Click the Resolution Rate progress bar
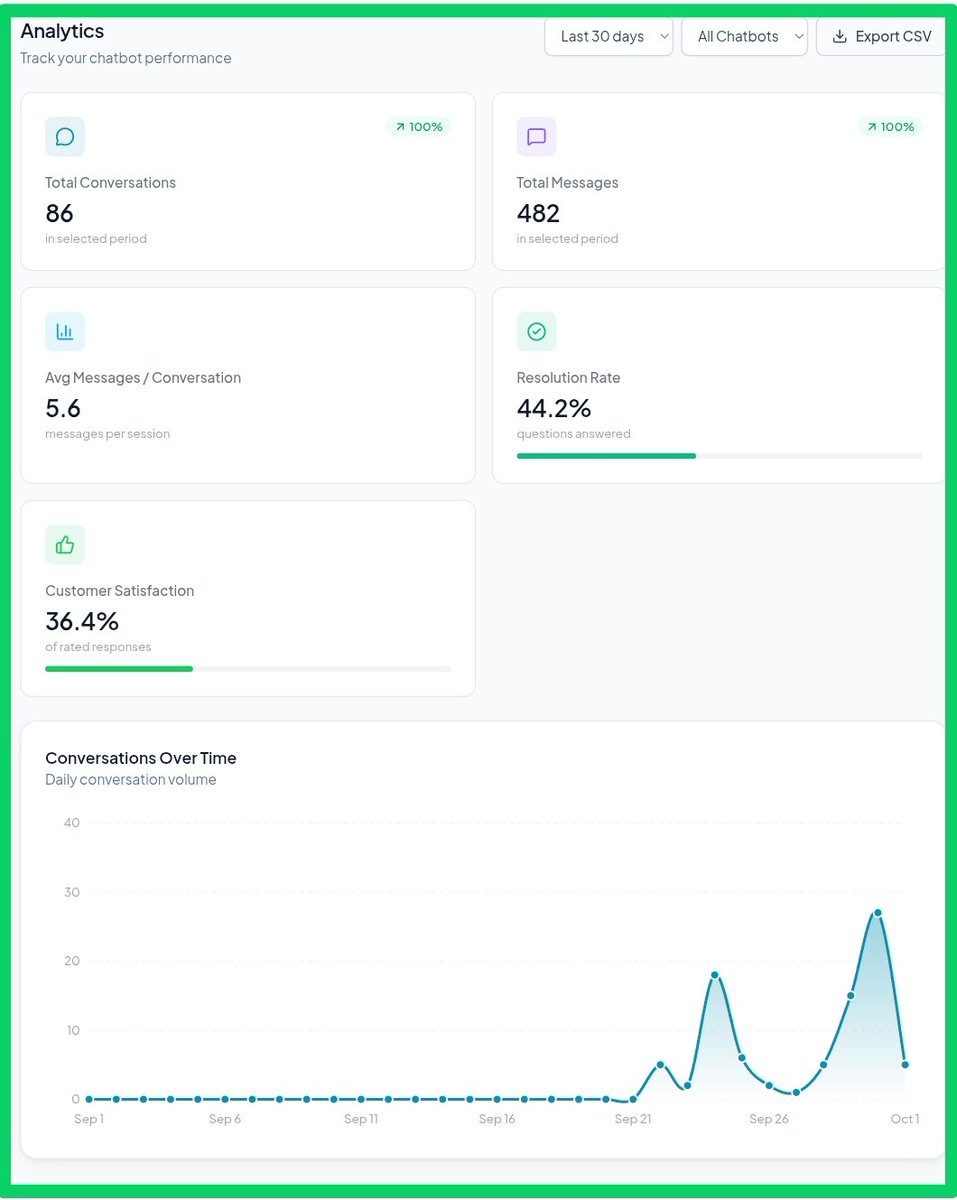957x1200 pixels. [x=720, y=456]
